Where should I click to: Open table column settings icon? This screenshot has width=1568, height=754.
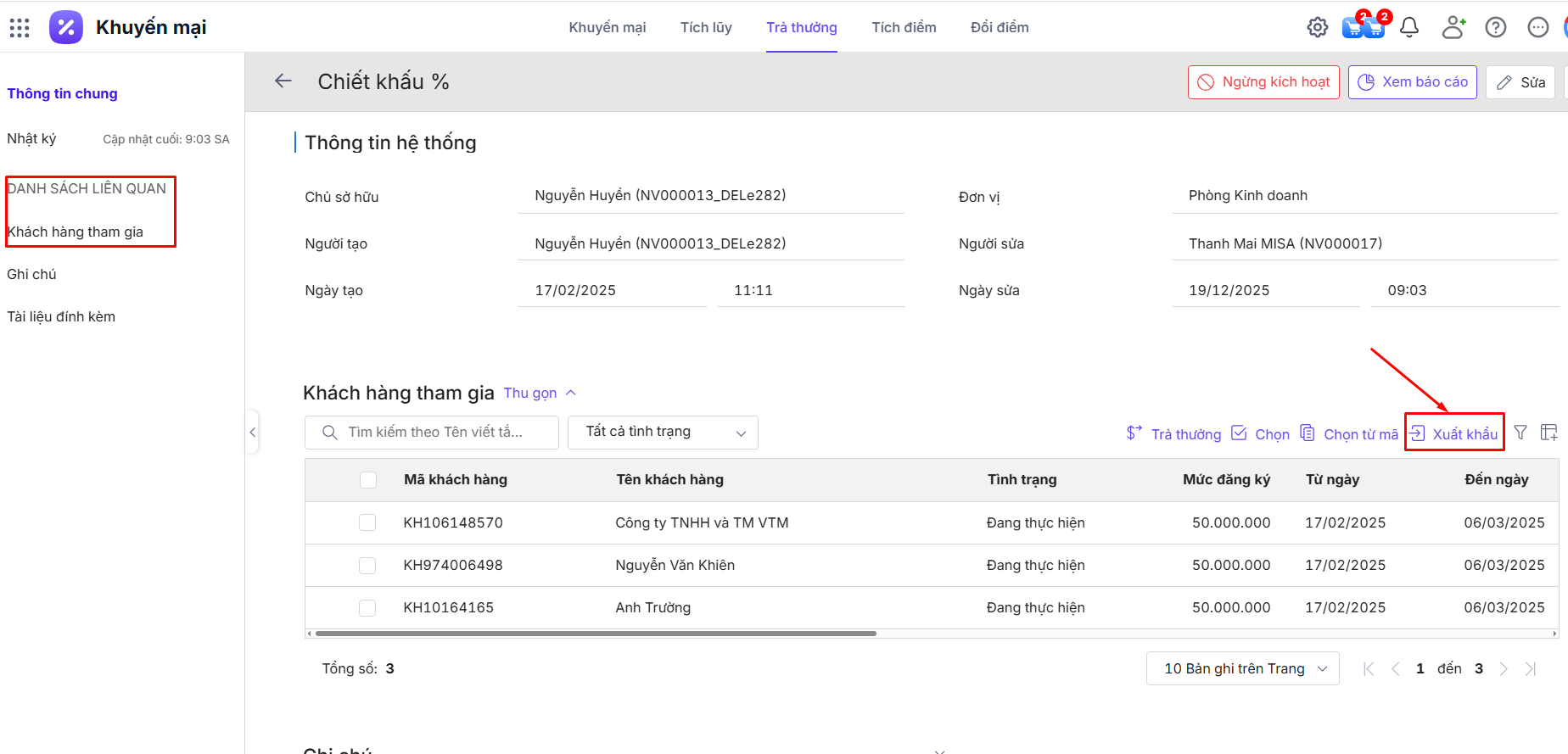[x=1548, y=433]
